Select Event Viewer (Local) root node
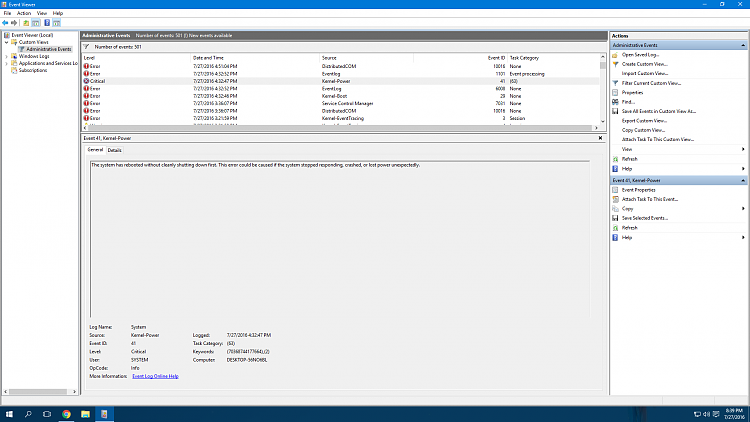Screen dimensions: 750x422 tap(32, 35)
